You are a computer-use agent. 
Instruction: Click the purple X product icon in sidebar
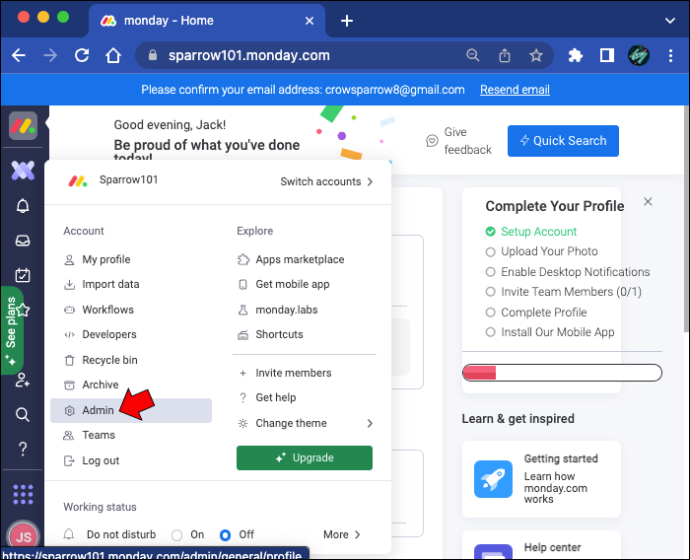point(23,171)
